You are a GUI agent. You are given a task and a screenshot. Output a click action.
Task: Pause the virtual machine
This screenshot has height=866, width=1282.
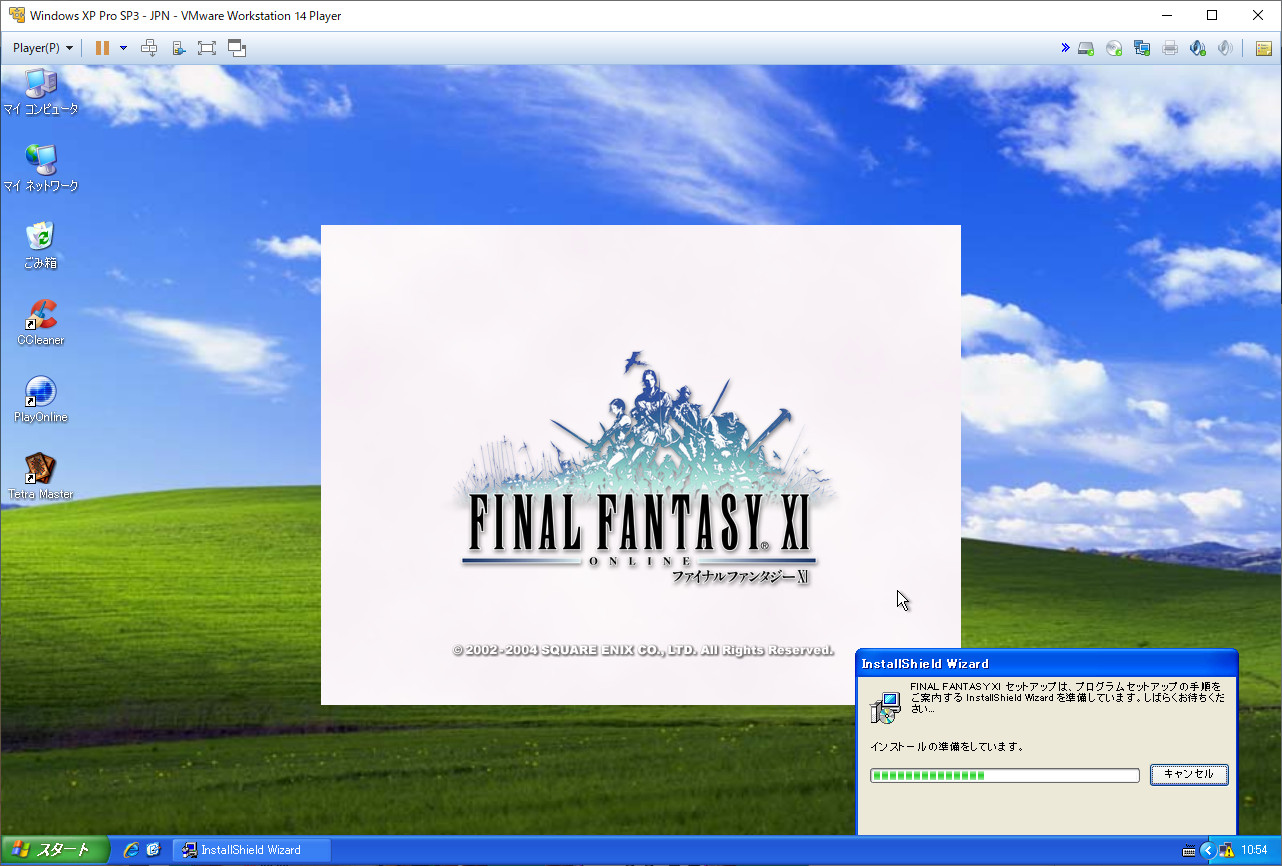(102, 48)
